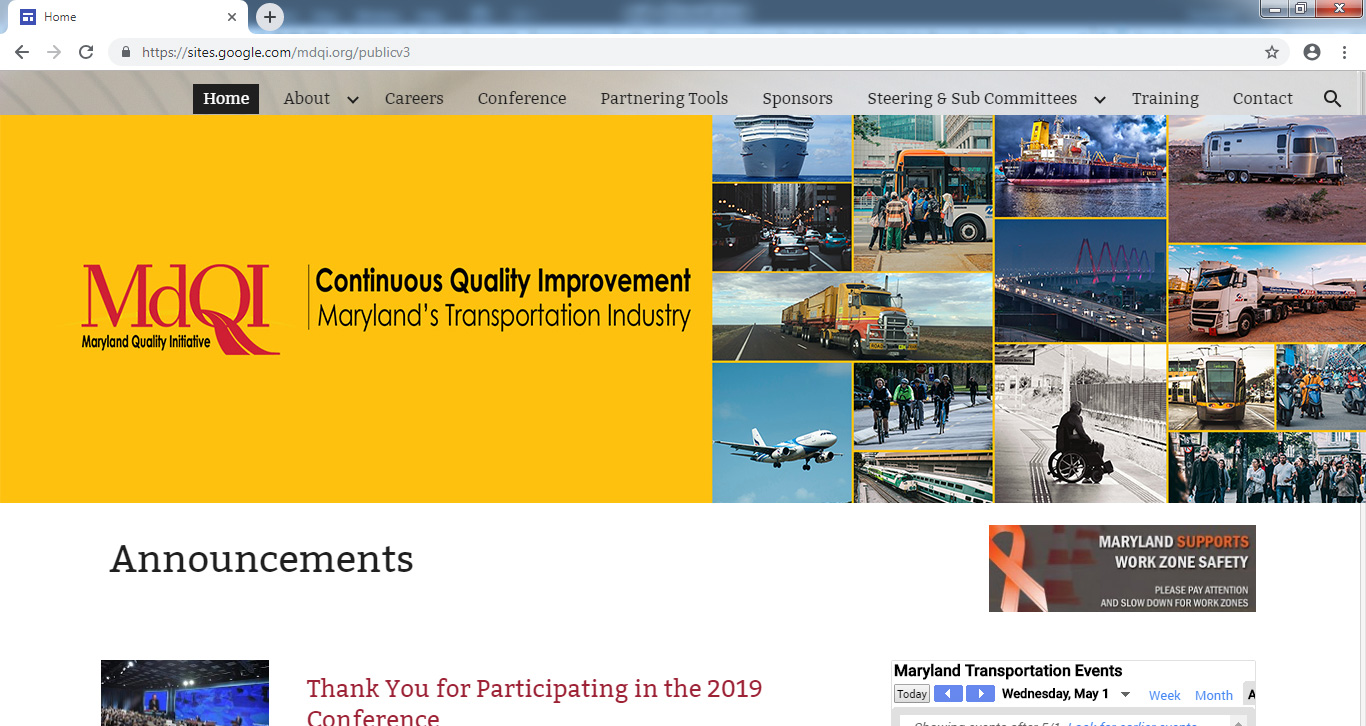
Task: Open the Chrome profile account icon
Action: tap(1312, 52)
